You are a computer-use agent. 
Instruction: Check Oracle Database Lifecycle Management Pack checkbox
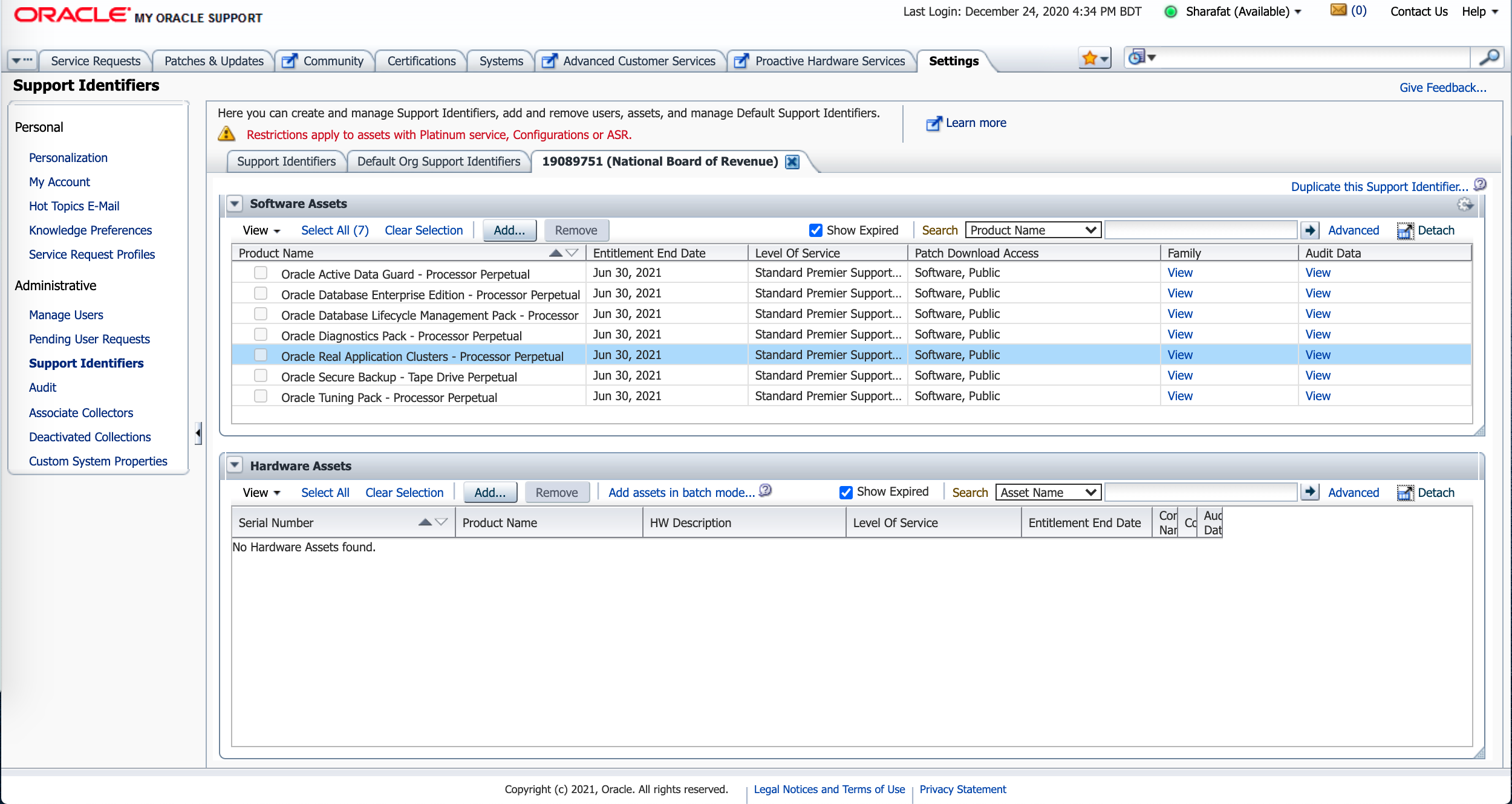pyautogui.click(x=261, y=314)
